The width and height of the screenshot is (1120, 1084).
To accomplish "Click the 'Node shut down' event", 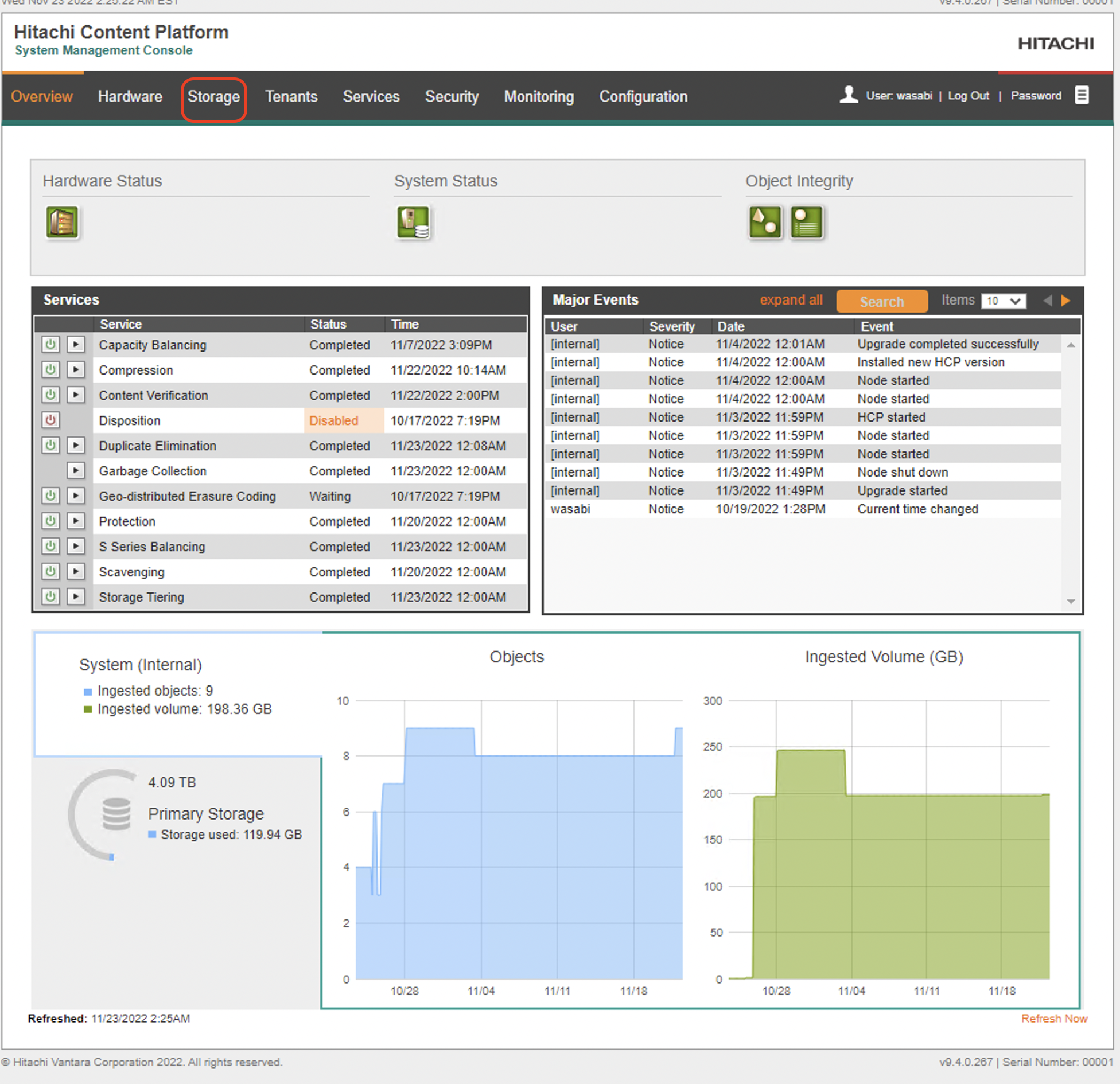I will pyautogui.click(x=903, y=473).
